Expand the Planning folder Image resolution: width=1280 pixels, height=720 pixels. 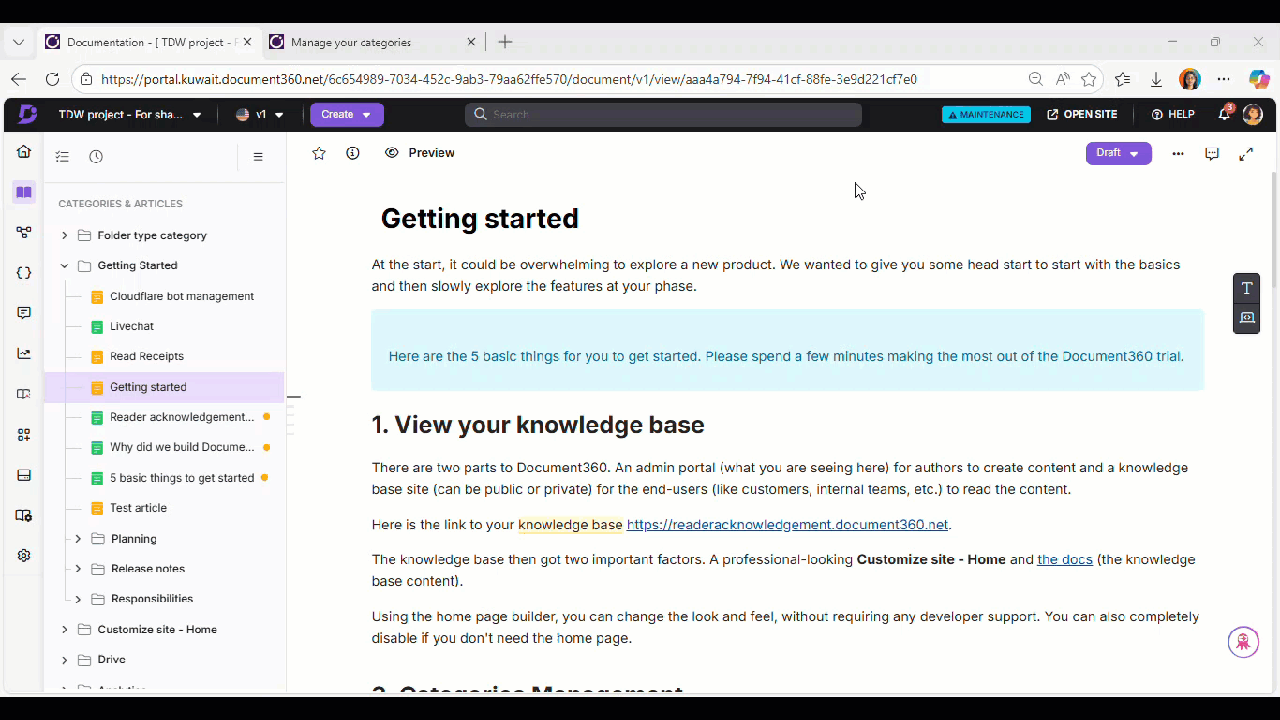click(78, 539)
